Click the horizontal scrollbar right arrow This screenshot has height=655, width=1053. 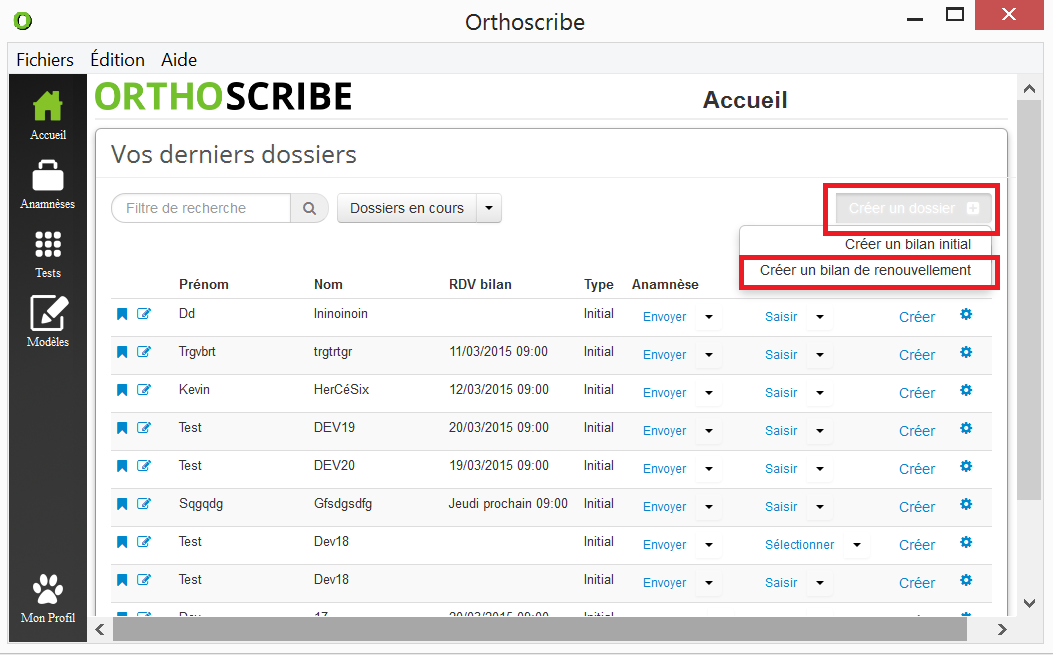[1002, 629]
